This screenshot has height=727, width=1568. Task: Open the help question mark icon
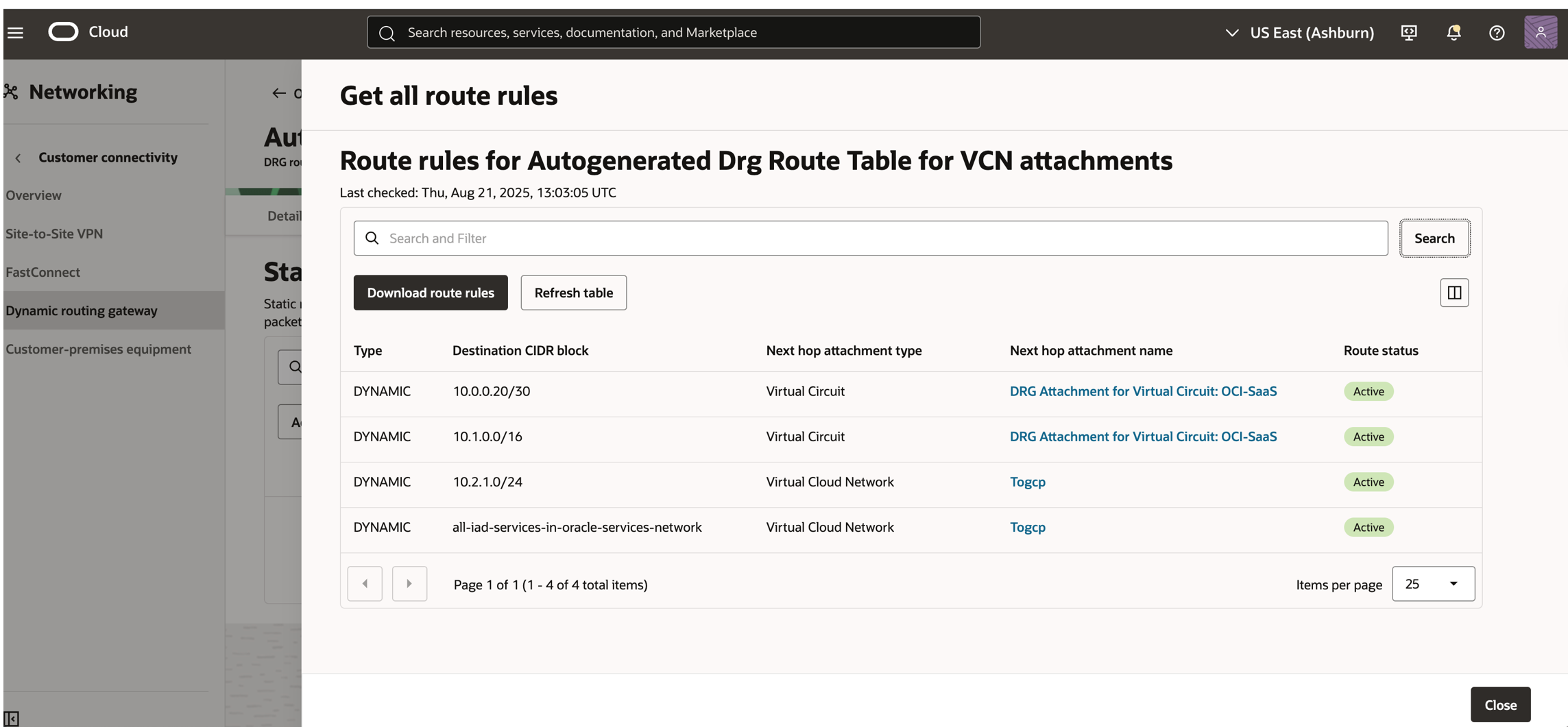(x=1497, y=32)
